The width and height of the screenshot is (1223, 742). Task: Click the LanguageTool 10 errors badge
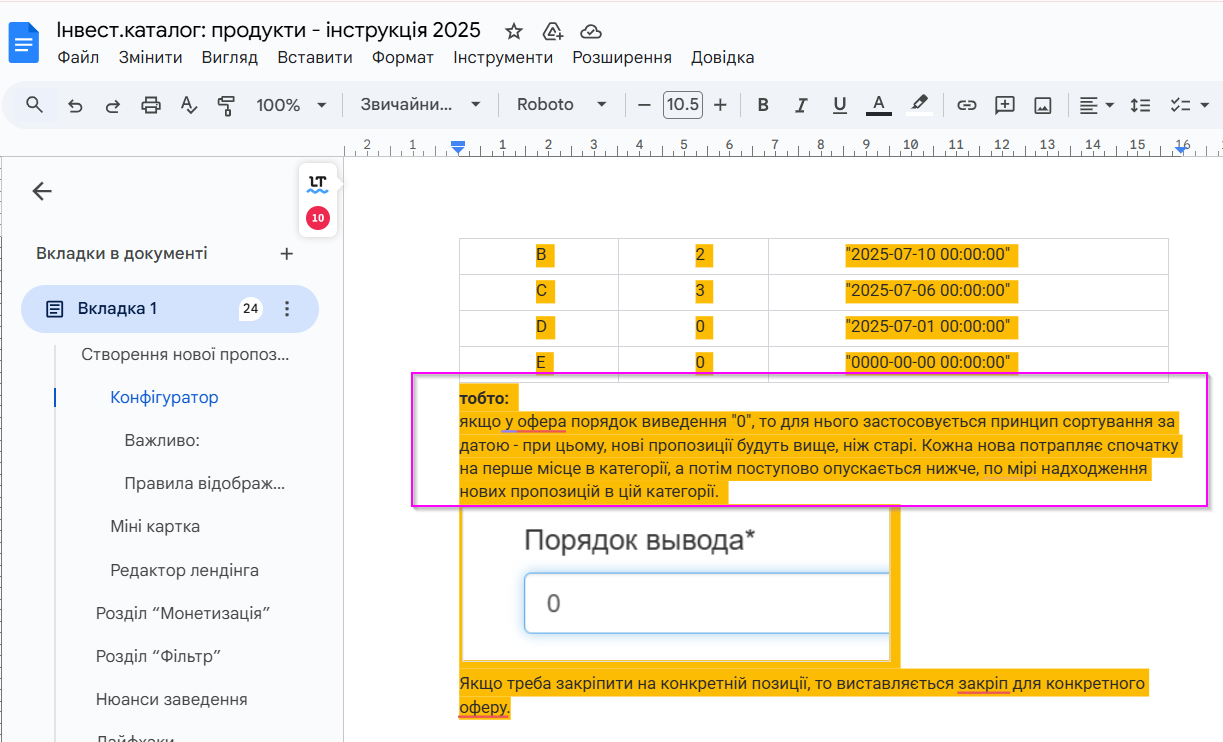click(x=318, y=217)
